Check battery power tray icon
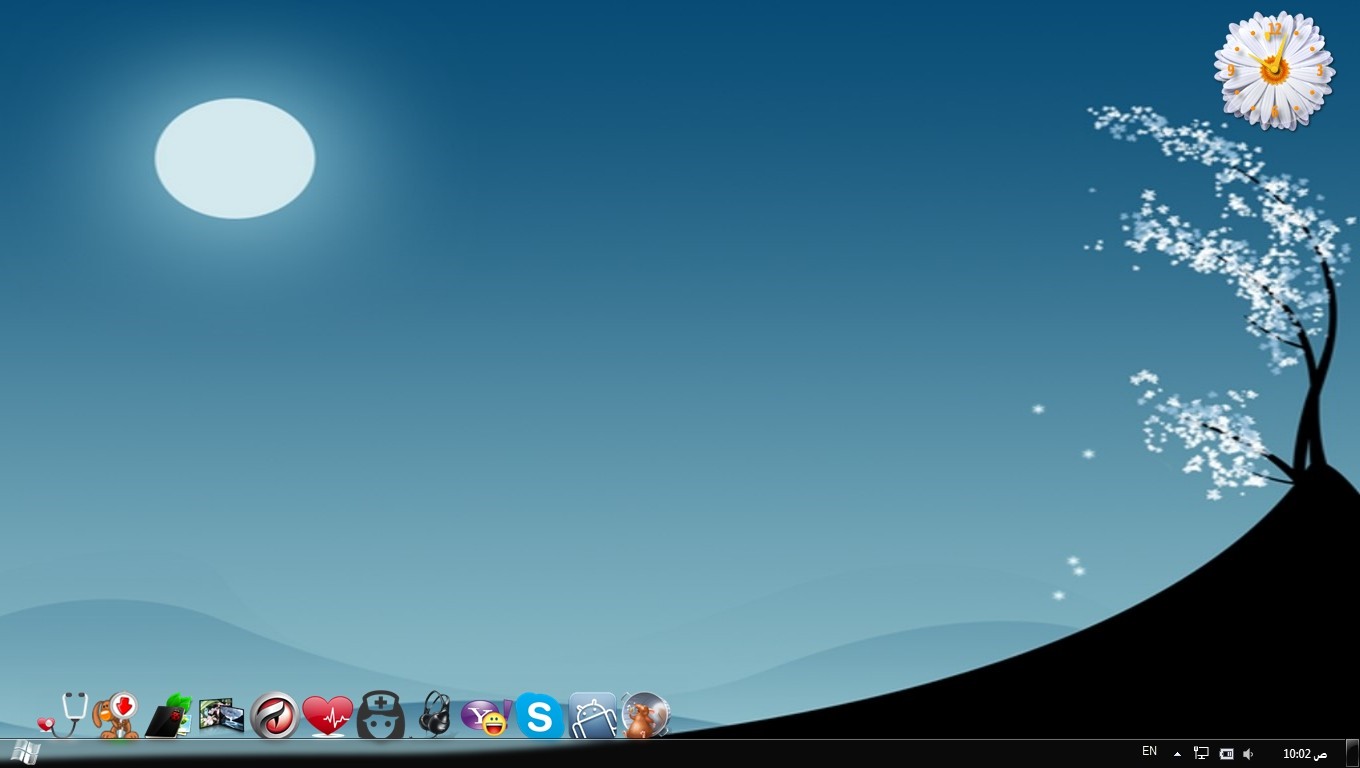Image resolution: width=1360 pixels, height=768 pixels. [1226, 754]
